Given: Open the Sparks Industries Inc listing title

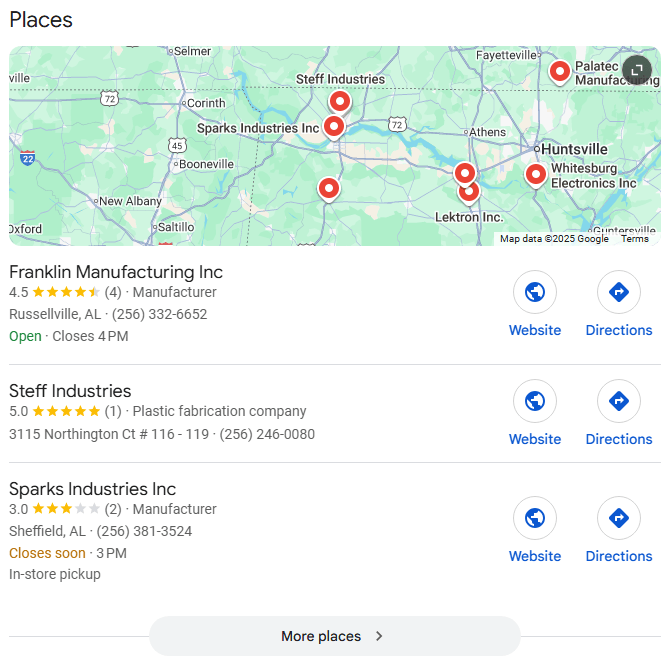Looking at the screenshot, I should point(92,489).
